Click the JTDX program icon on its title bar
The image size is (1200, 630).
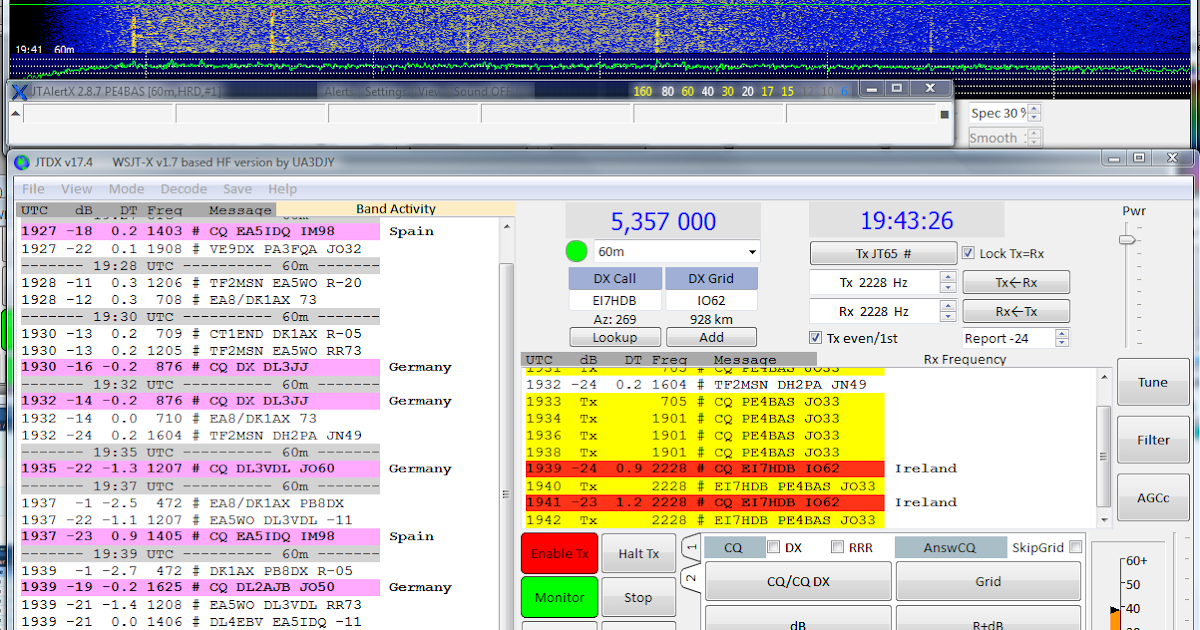[20, 160]
